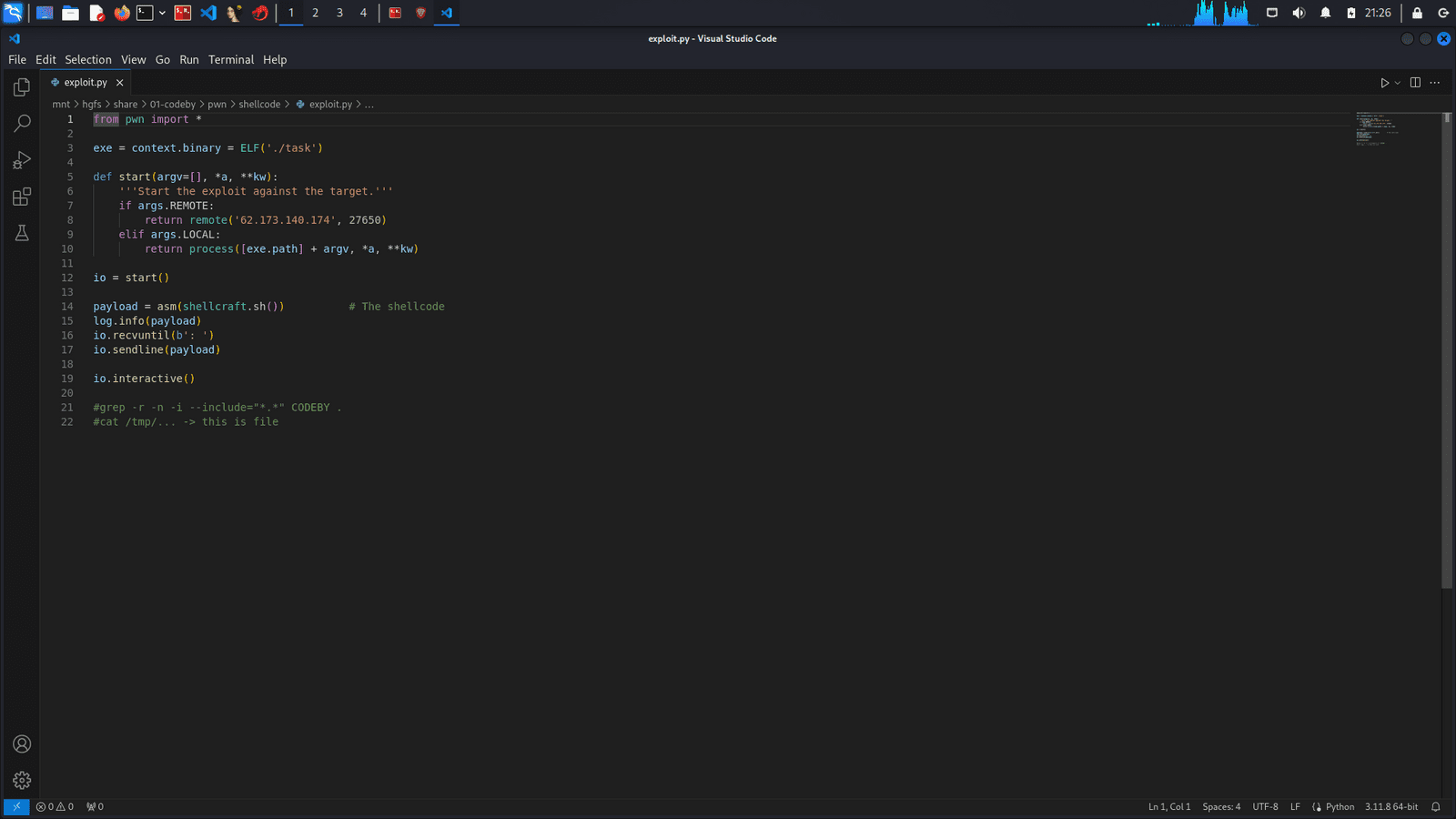
Task: Lock the screen with the padlock icon
Action: coord(1417,13)
